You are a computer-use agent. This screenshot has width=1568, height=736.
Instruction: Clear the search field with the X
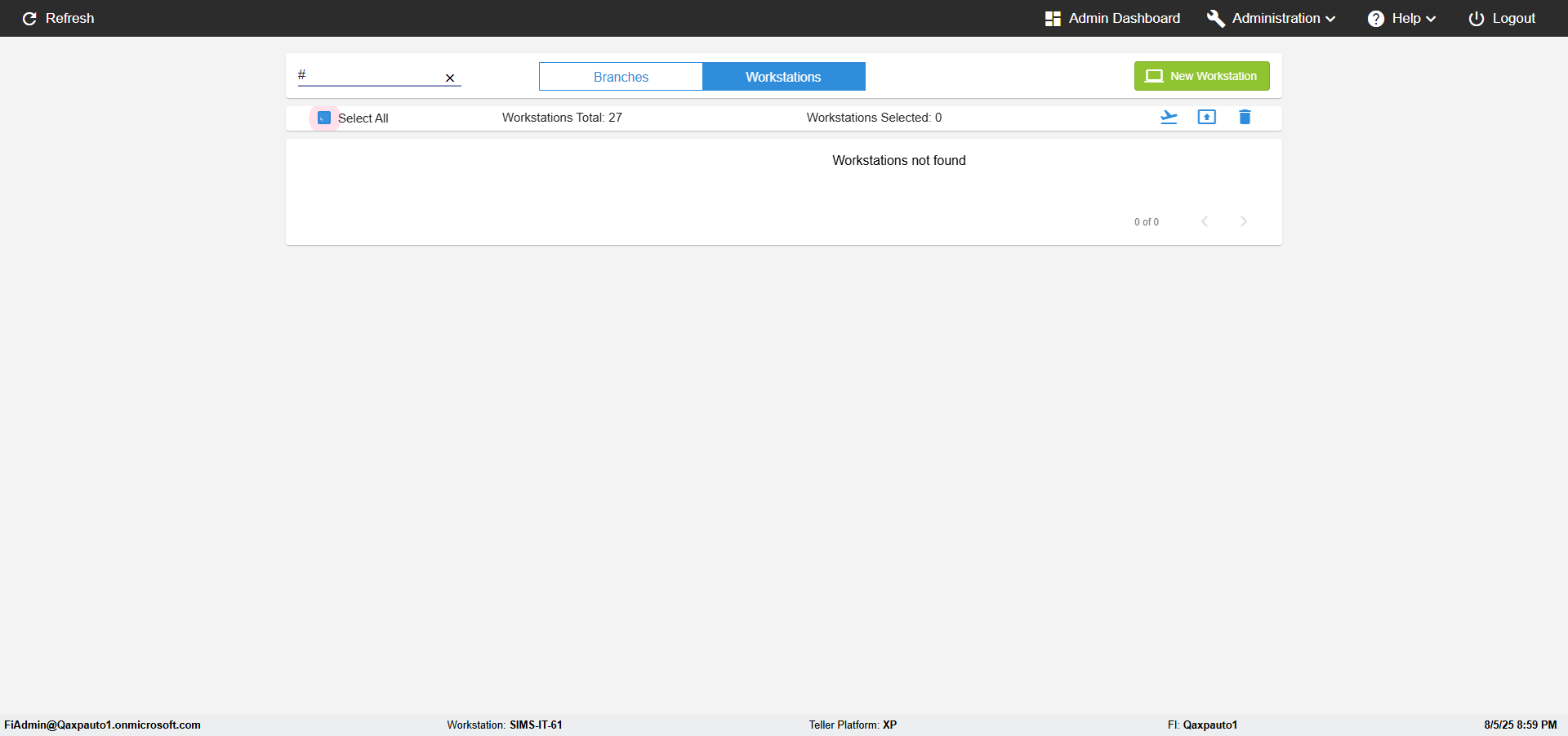point(450,78)
